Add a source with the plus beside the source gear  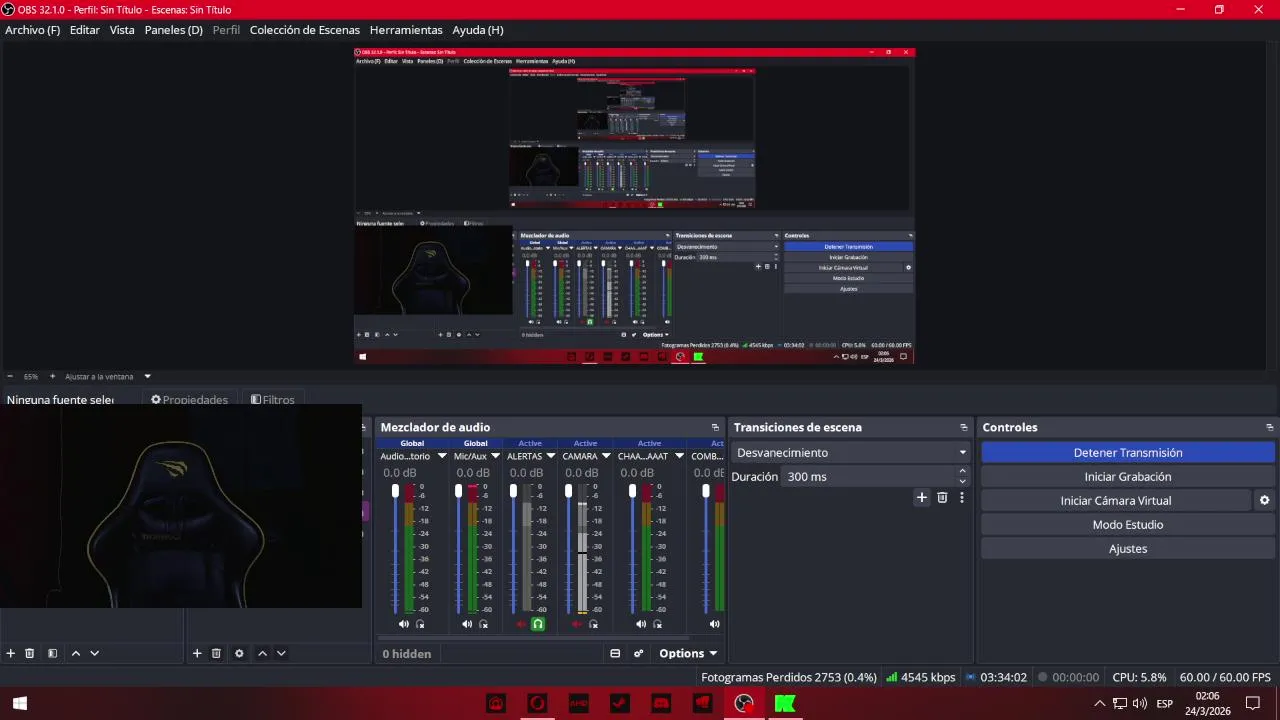click(x=197, y=653)
